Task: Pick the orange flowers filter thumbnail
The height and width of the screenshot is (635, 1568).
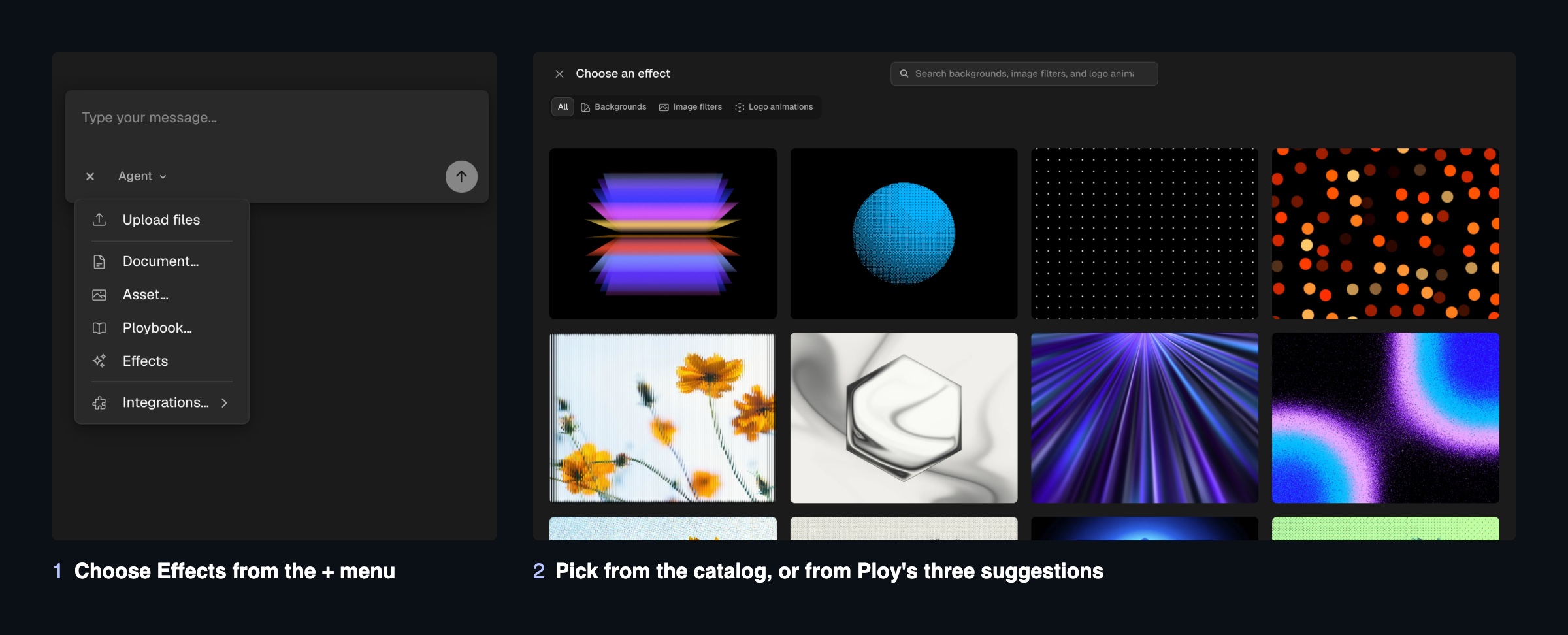Action: tap(663, 418)
